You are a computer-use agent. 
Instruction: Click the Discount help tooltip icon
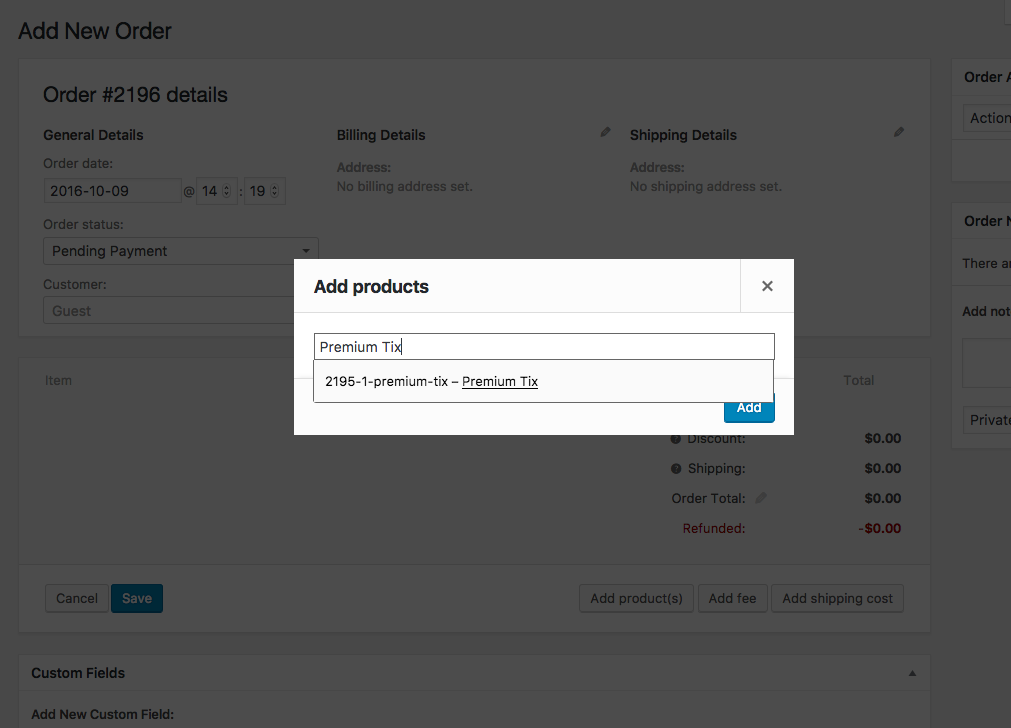coord(676,439)
